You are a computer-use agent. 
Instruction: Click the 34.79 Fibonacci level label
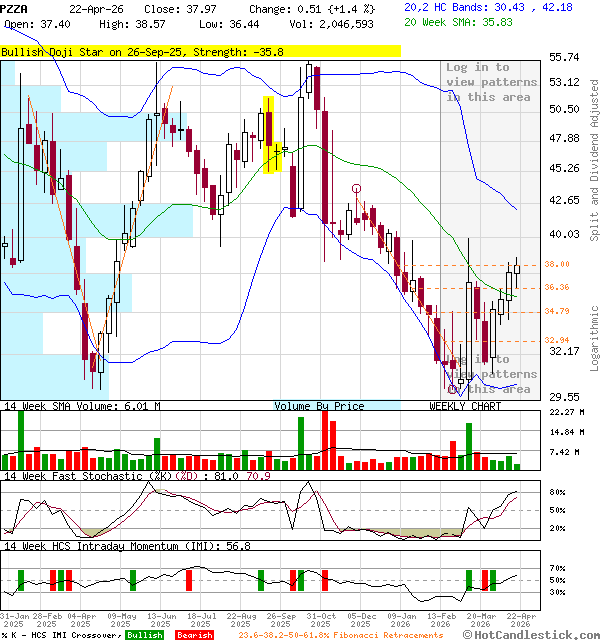pos(557,311)
